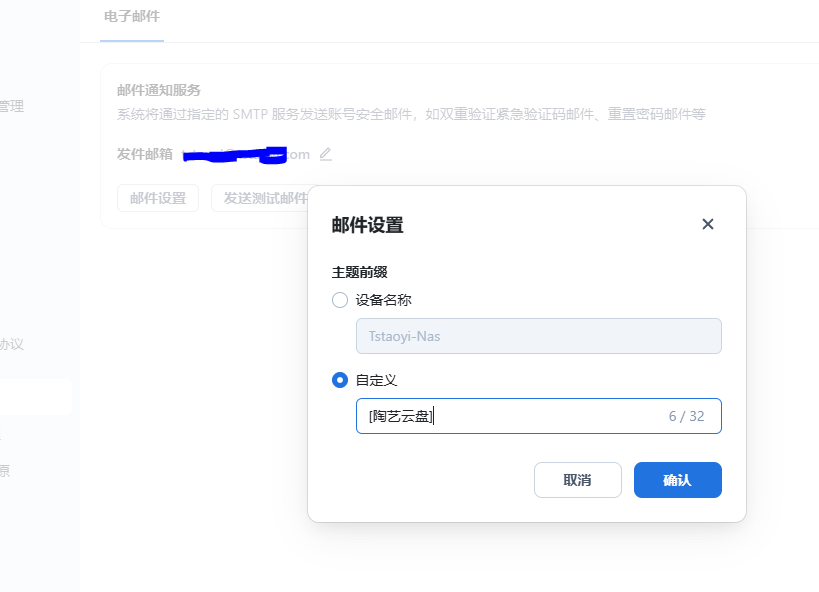The height and width of the screenshot is (592, 819).
Task: Close the 邮件设置 dialog with the X
Action: tap(708, 224)
